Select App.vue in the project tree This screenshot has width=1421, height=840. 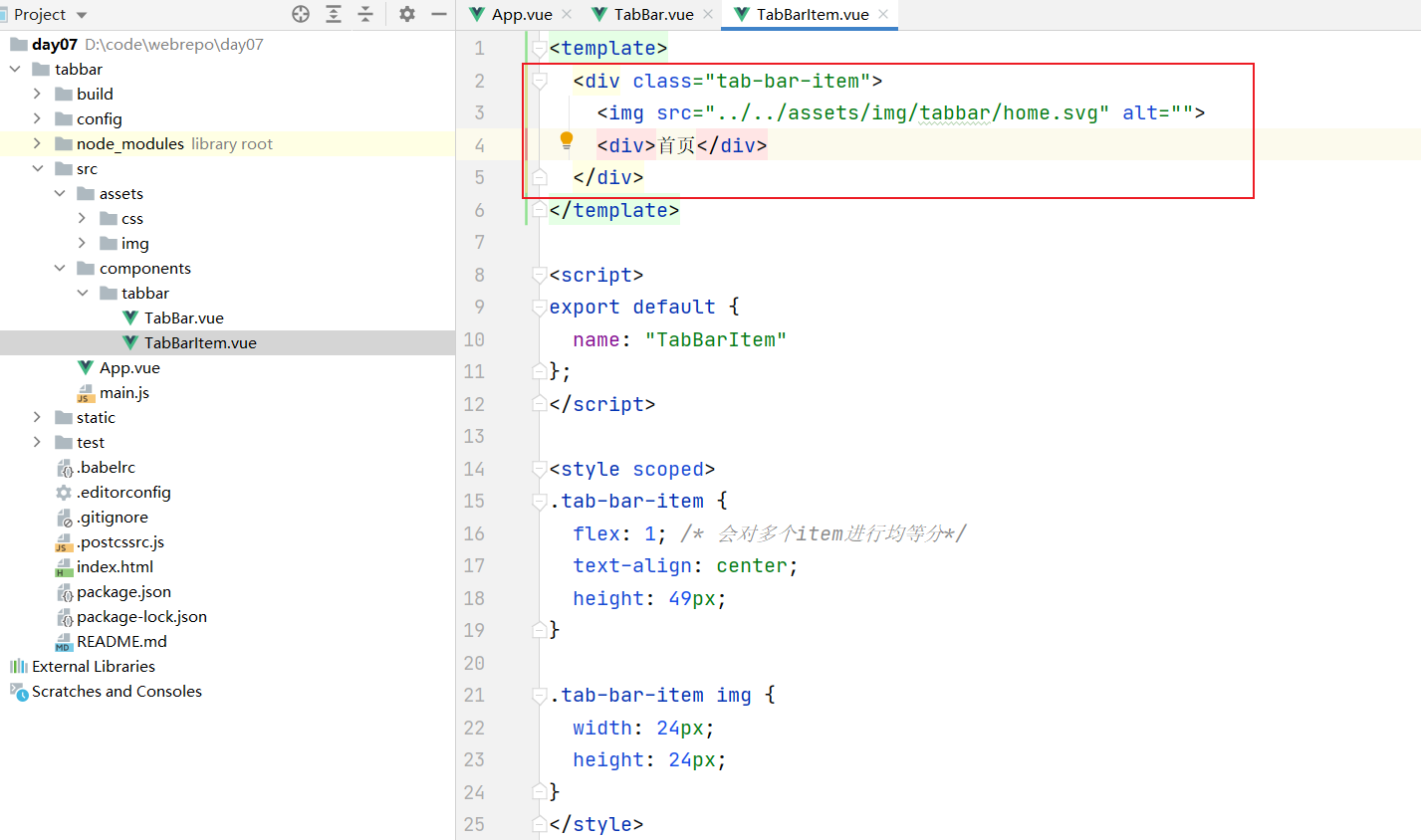coord(129,367)
